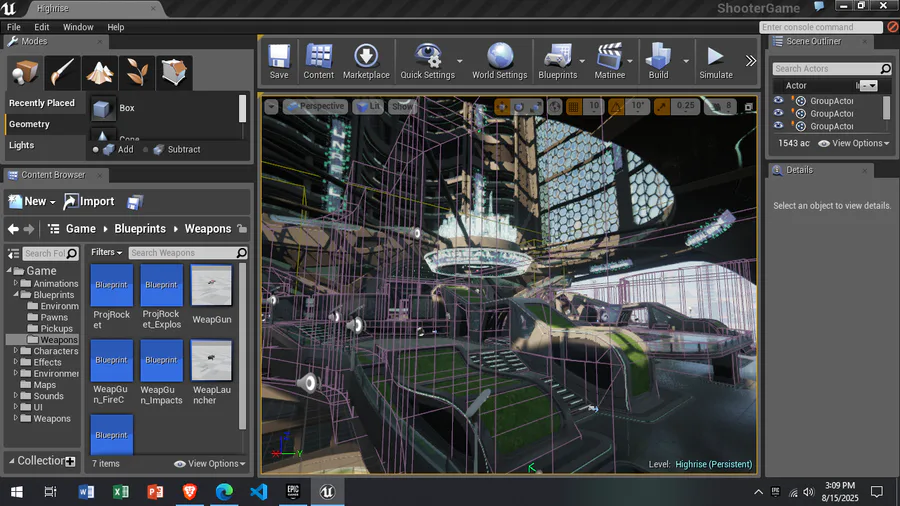Toggle the lock icon next to Weapons path
This screenshot has height=506, width=900.
[x=242, y=229]
